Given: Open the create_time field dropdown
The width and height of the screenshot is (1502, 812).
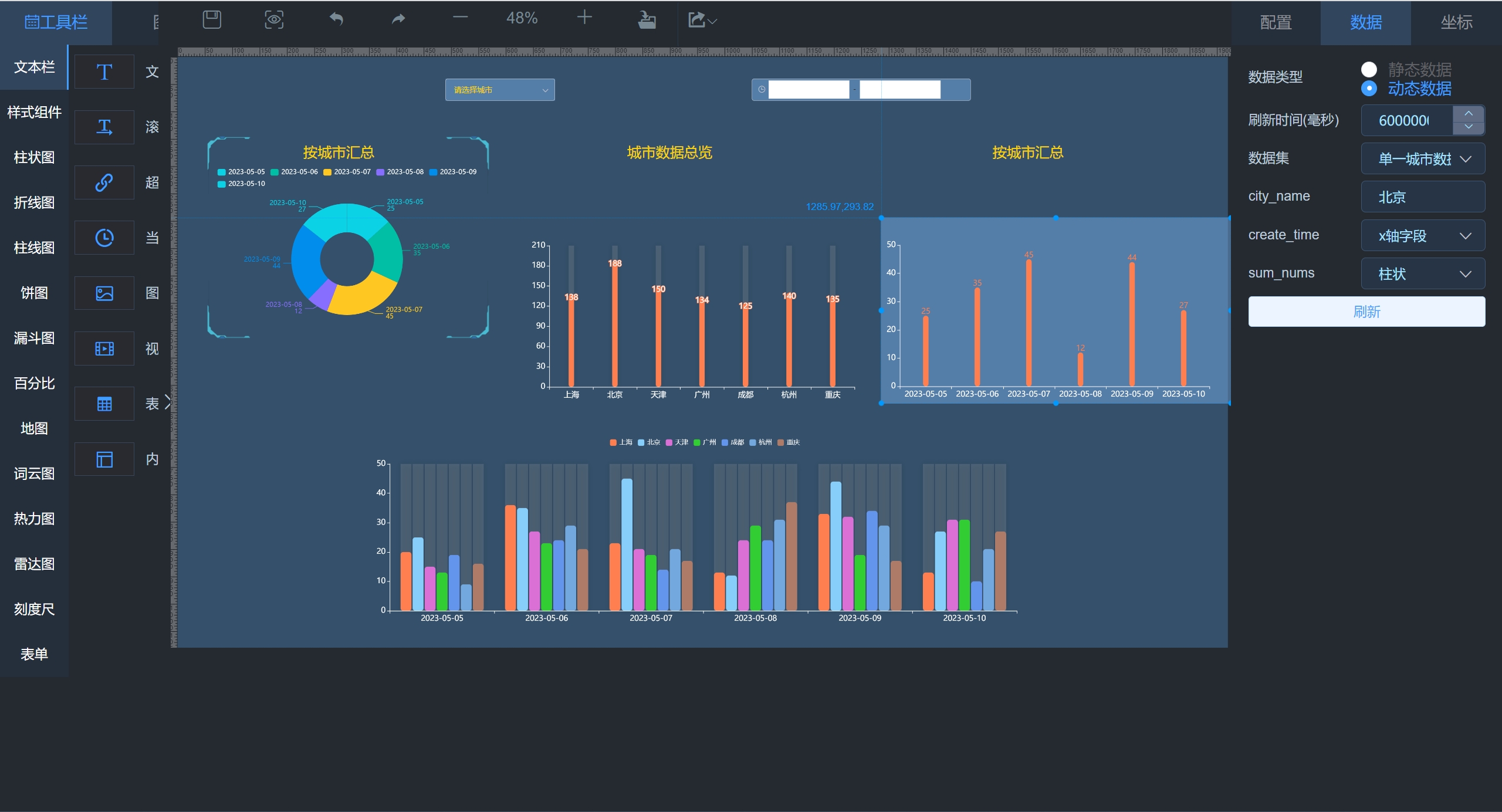Looking at the screenshot, I should point(1422,236).
